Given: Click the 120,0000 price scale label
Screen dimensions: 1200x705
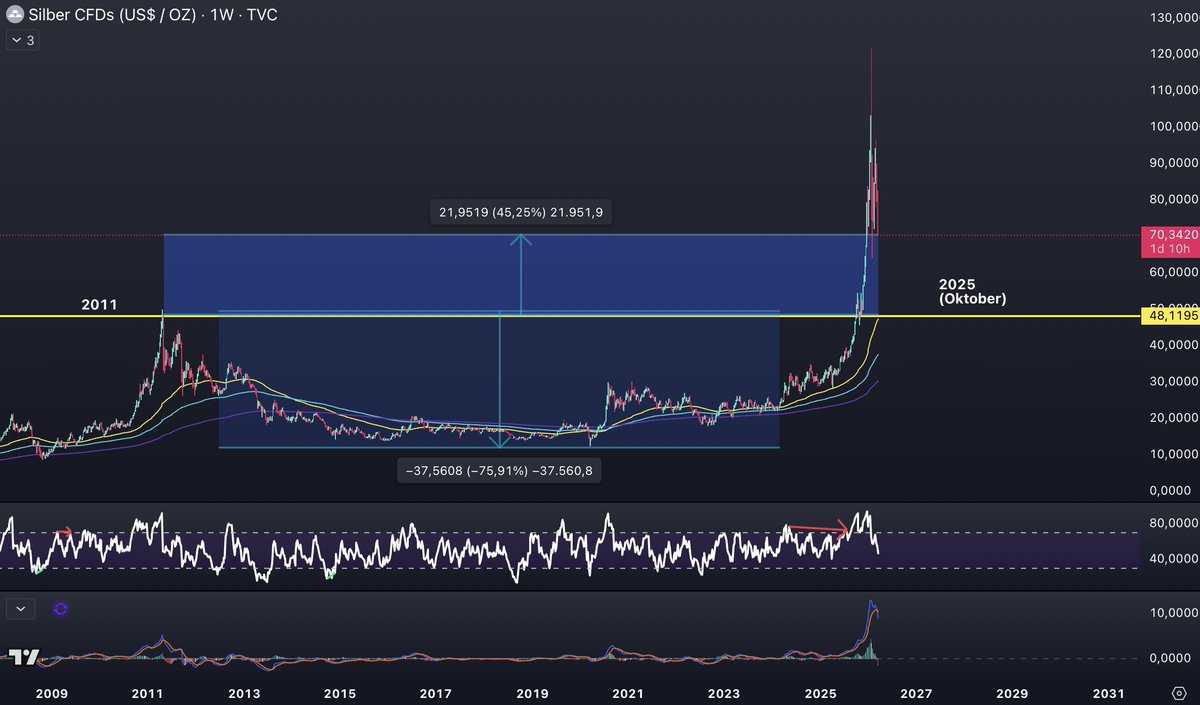Looking at the screenshot, I should coord(1172,53).
